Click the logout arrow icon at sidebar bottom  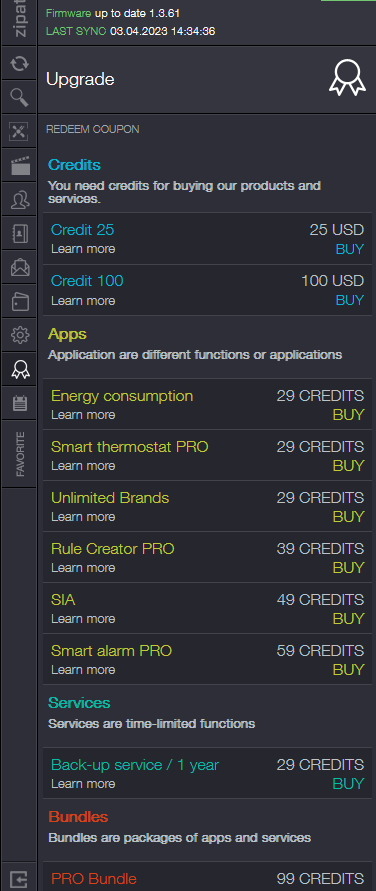[19, 879]
